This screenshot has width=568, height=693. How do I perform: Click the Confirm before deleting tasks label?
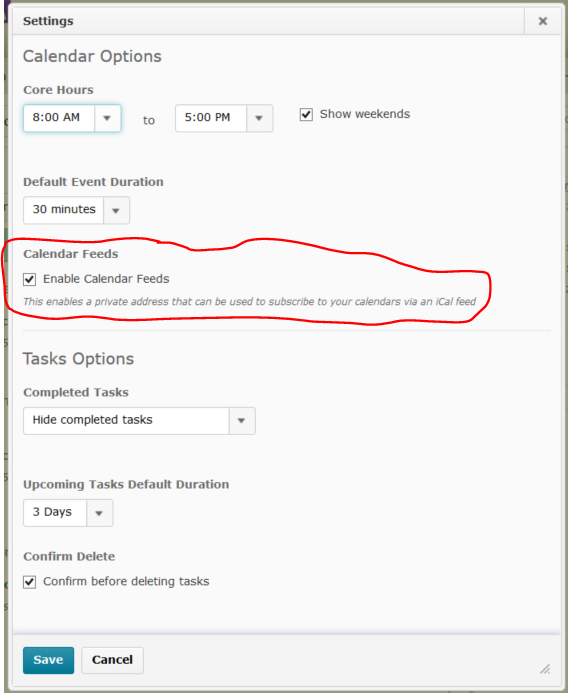(126, 581)
